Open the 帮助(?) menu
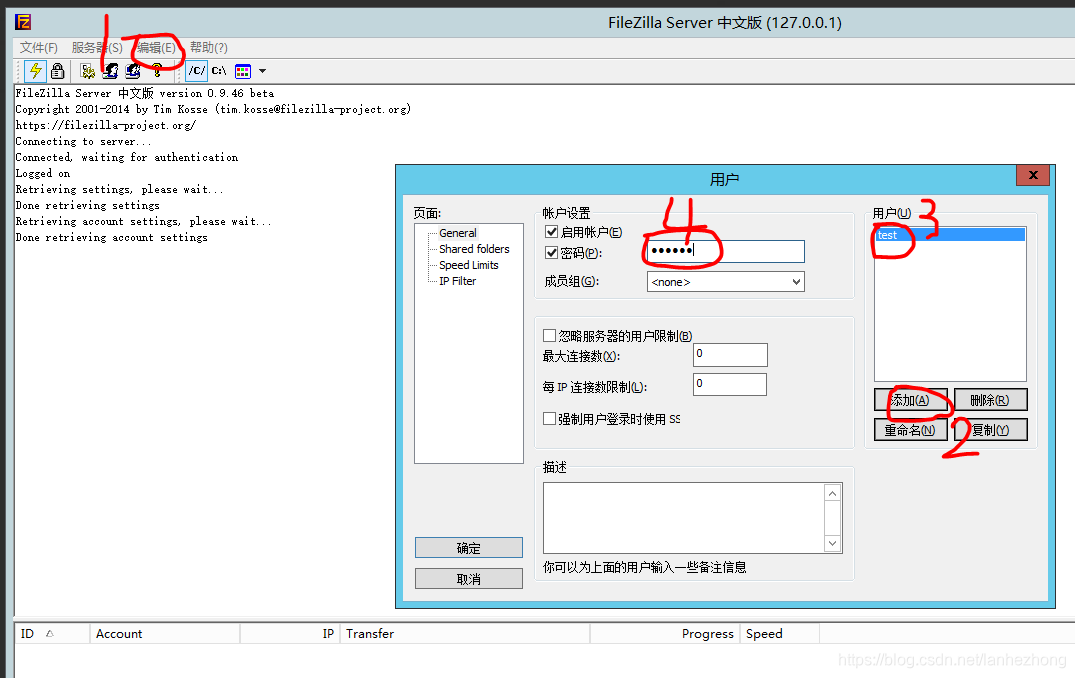The width and height of the screenshot is (1075, 678). click(208, 47)
